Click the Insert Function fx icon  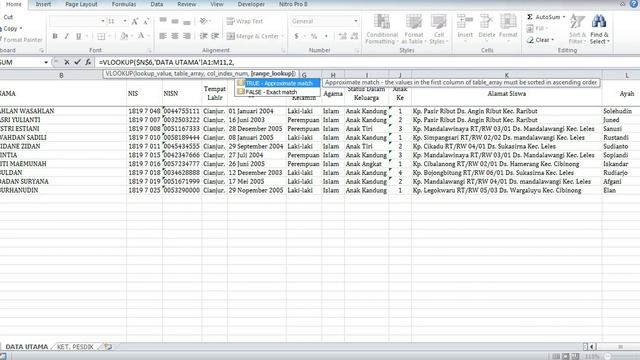[88, 62]
